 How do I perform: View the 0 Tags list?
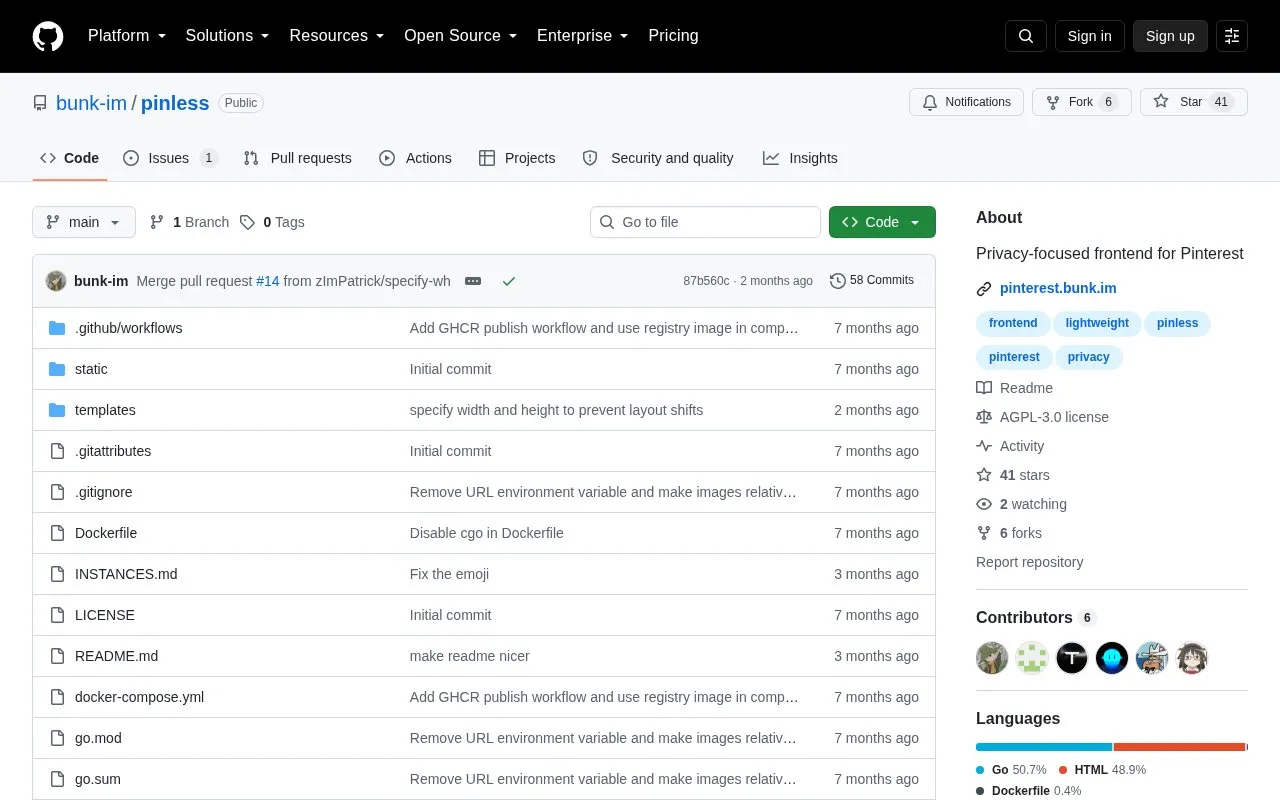pyautogui.click(x=272, y=222)
